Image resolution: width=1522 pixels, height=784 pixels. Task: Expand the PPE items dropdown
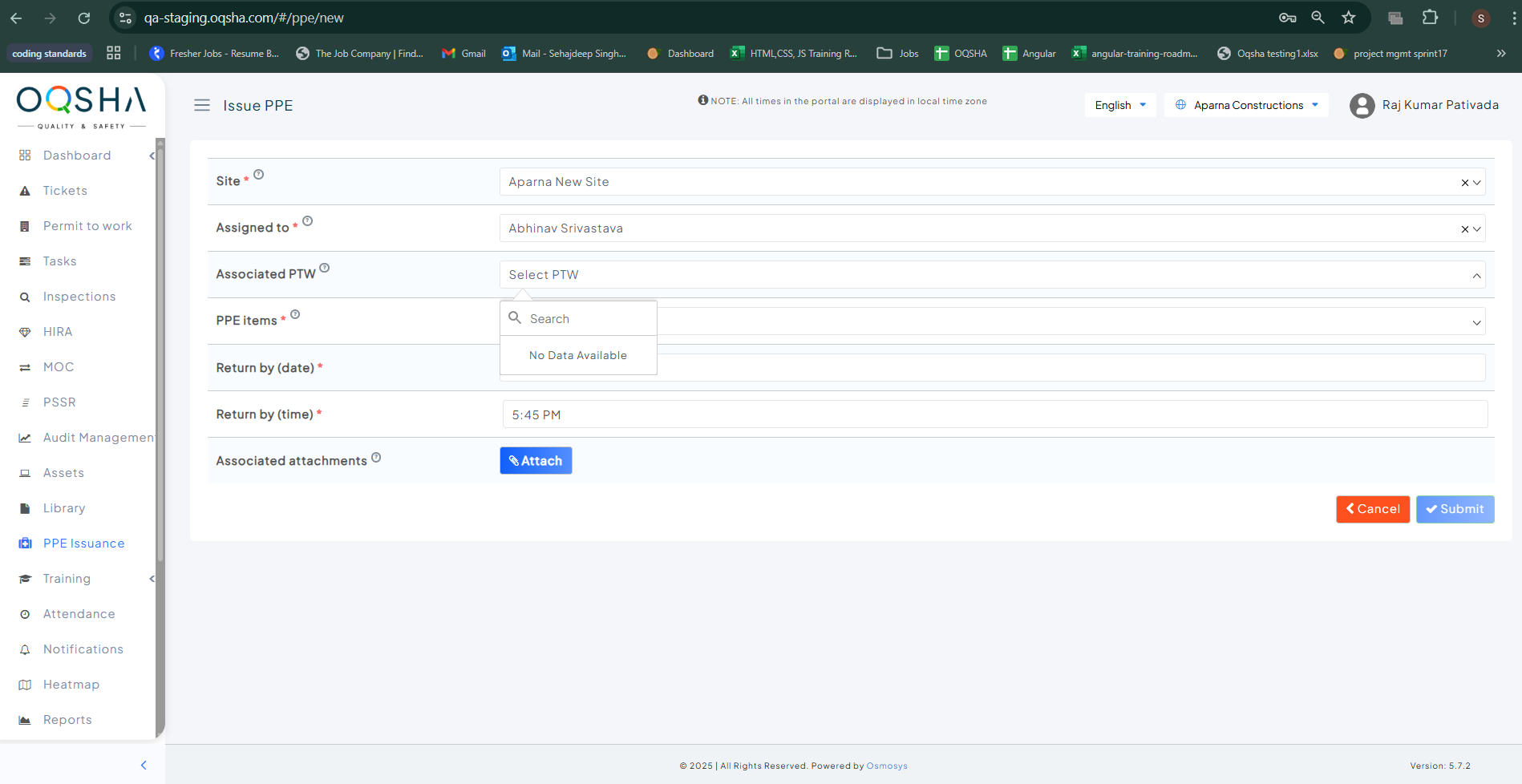click(x=1476, y=322)
